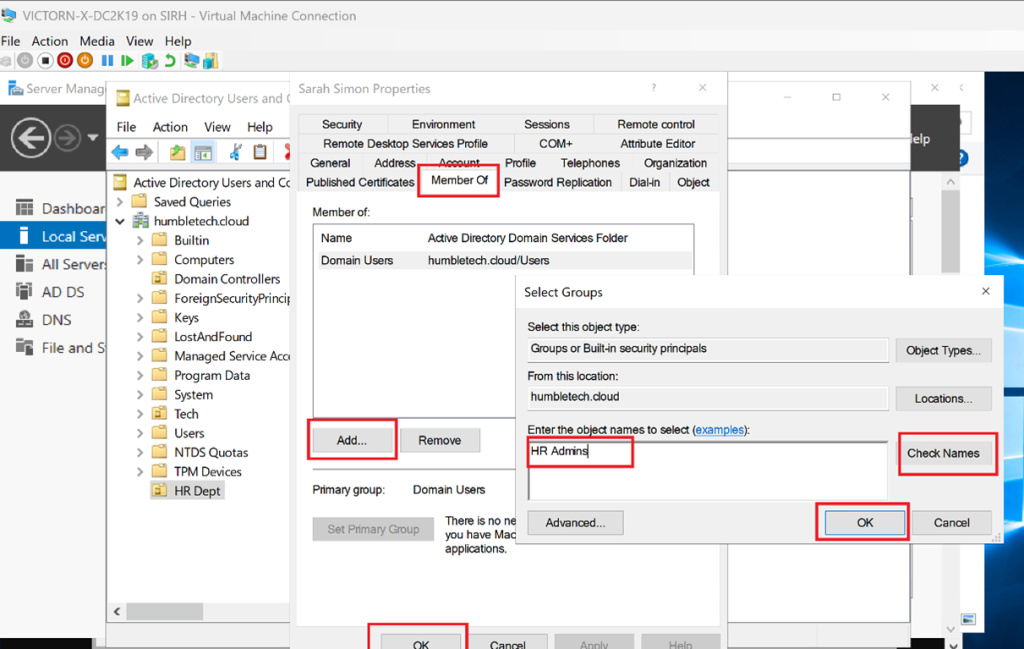The image size is (1024, 649).
Task: Expand the Users container
Action: pos(140,433)
